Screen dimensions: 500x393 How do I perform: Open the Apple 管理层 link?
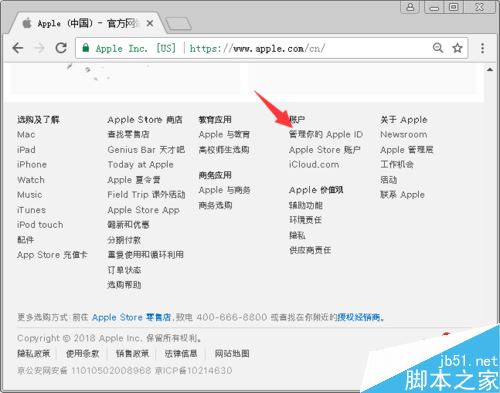pos(406,150)
